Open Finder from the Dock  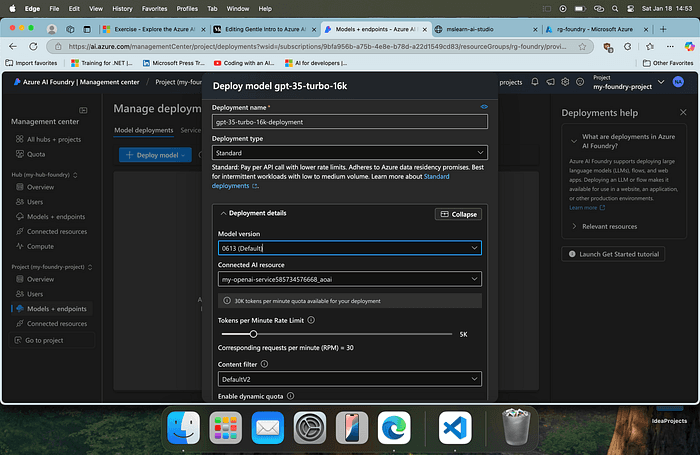(183, 427)
